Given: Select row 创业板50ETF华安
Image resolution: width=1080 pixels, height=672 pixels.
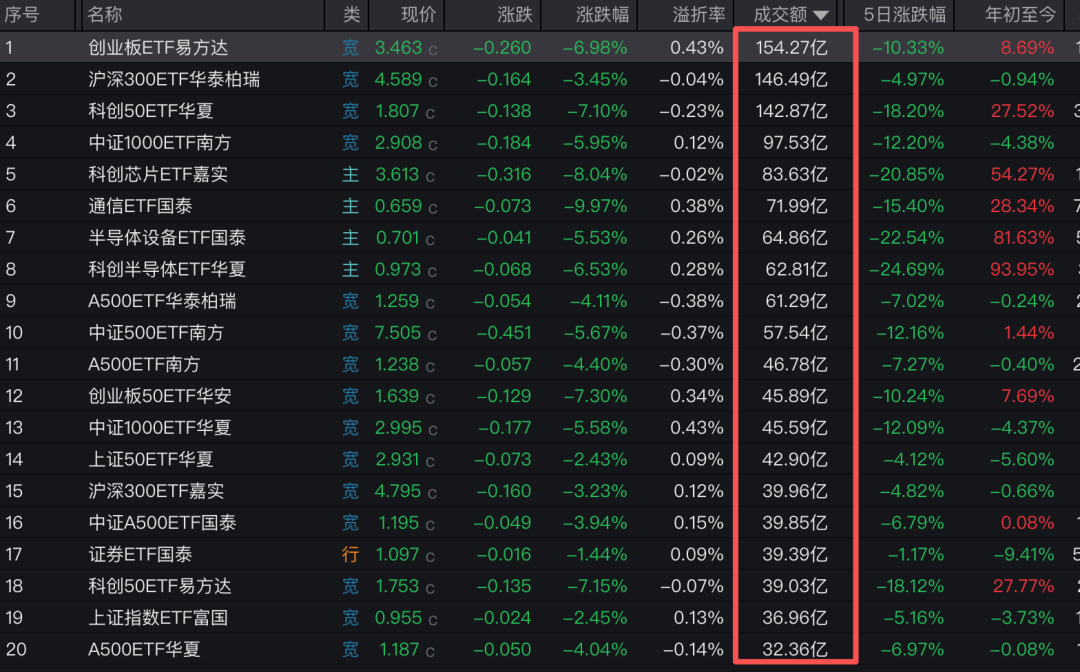Looking at the screenshot, I should point(540,396).
